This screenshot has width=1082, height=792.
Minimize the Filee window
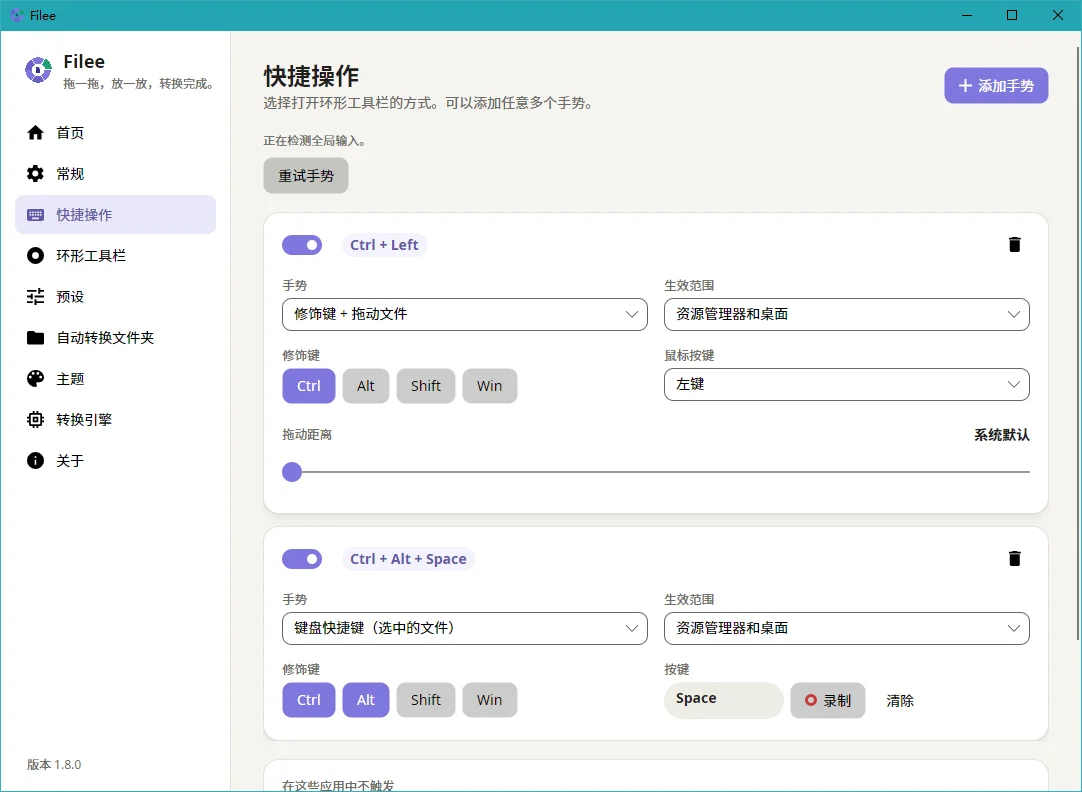click(967, 15)
